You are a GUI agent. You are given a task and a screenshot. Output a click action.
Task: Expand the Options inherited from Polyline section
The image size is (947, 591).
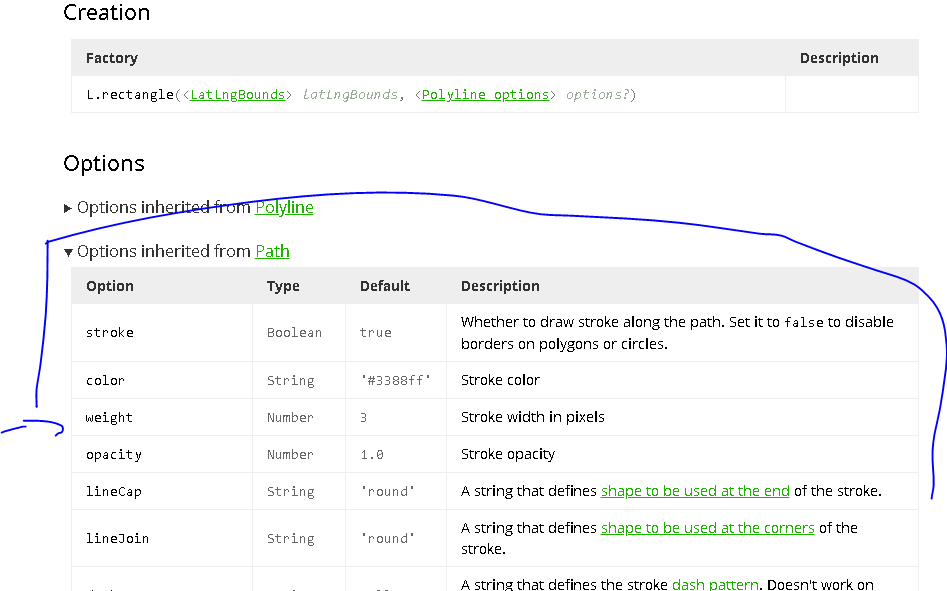67,207
